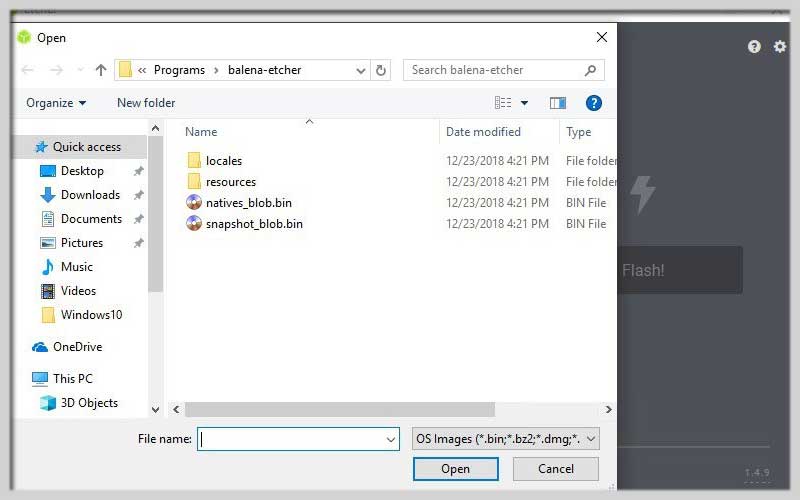Click horizontal scrollbar right arrow
The width and height of the screenshot is (800, 500).
click(608, 409)
